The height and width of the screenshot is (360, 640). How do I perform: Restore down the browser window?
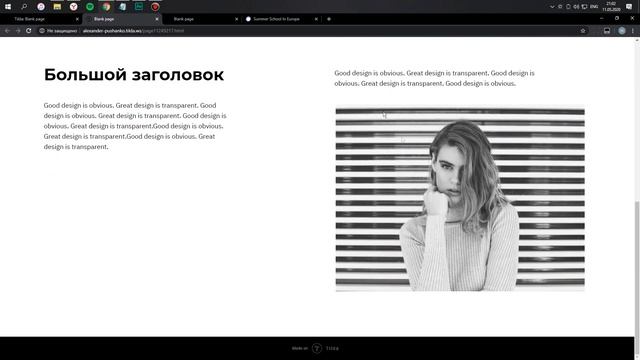click(x=617, y=18)
